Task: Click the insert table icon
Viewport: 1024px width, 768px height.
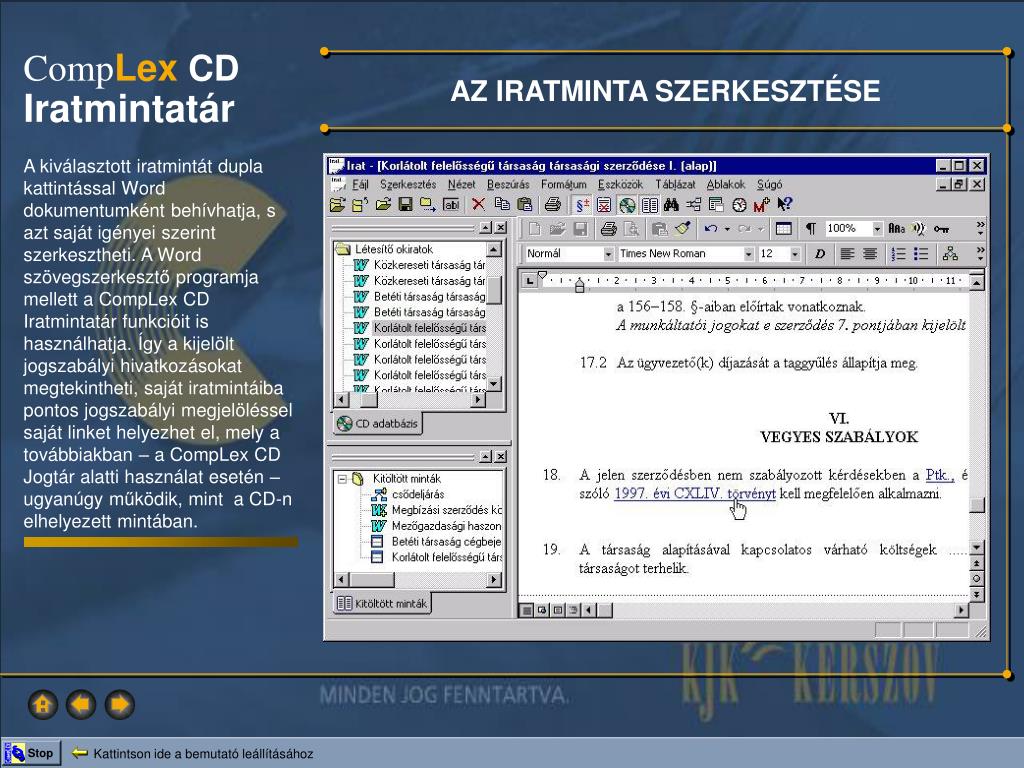Action: point(783,229)
